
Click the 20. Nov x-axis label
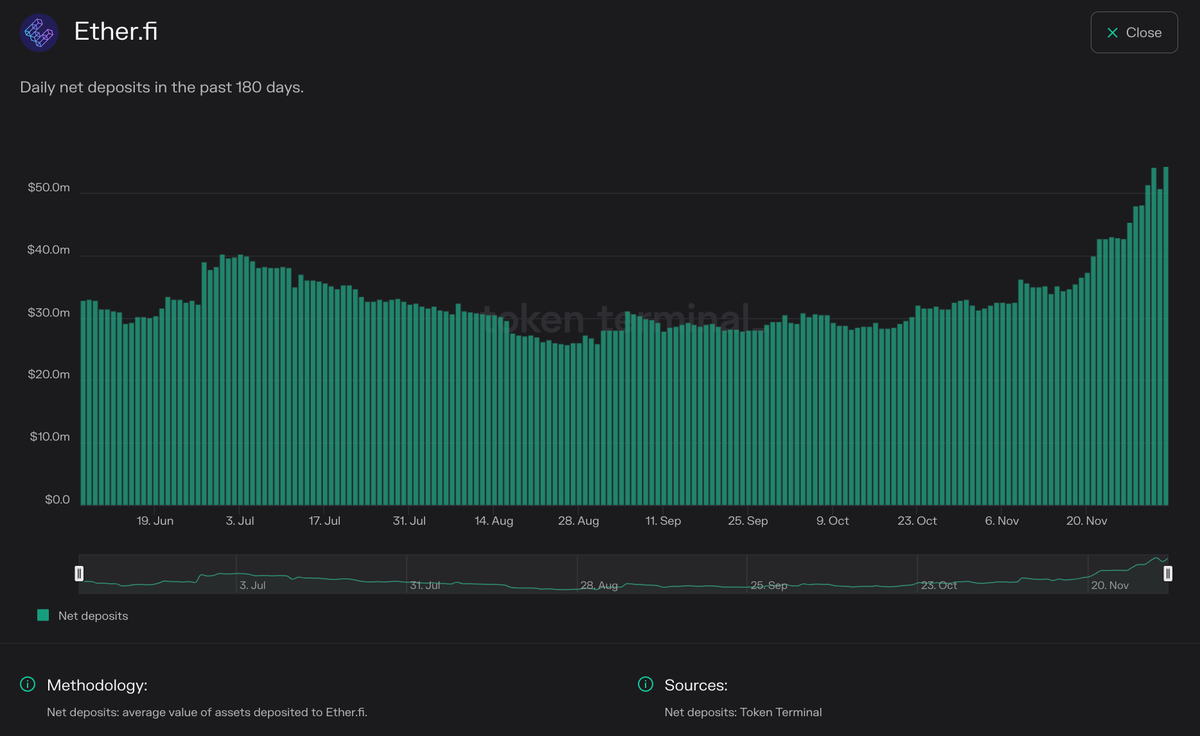coord(1086,520)
